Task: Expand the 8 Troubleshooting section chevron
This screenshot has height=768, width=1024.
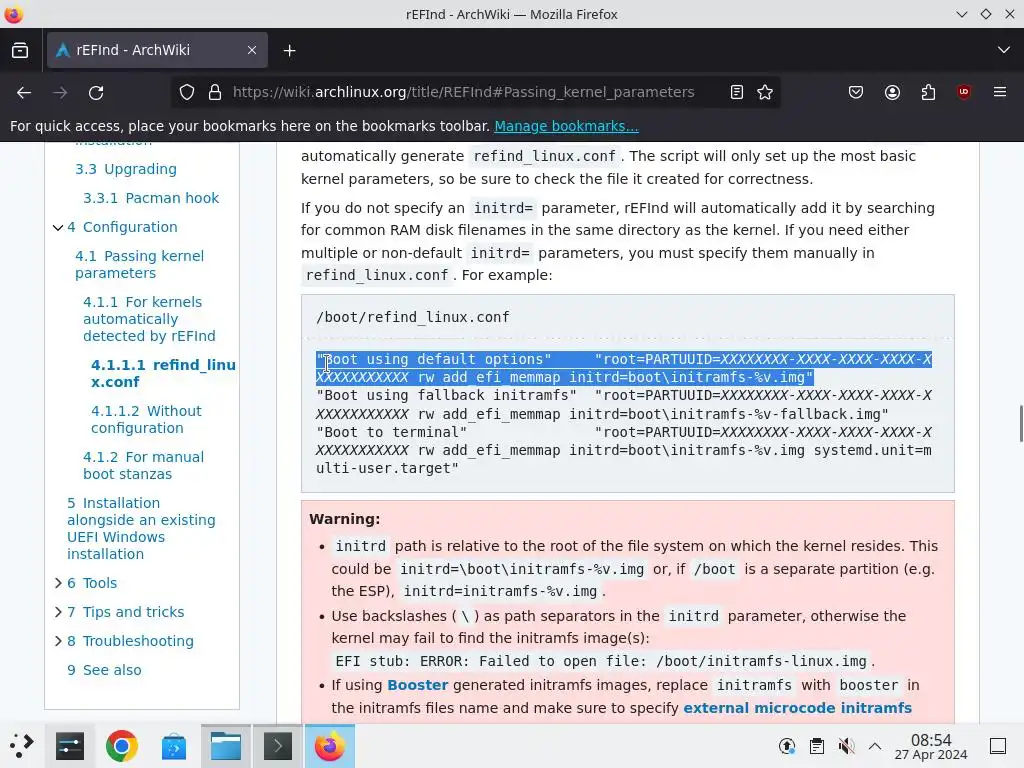Action: coord(58,641)
